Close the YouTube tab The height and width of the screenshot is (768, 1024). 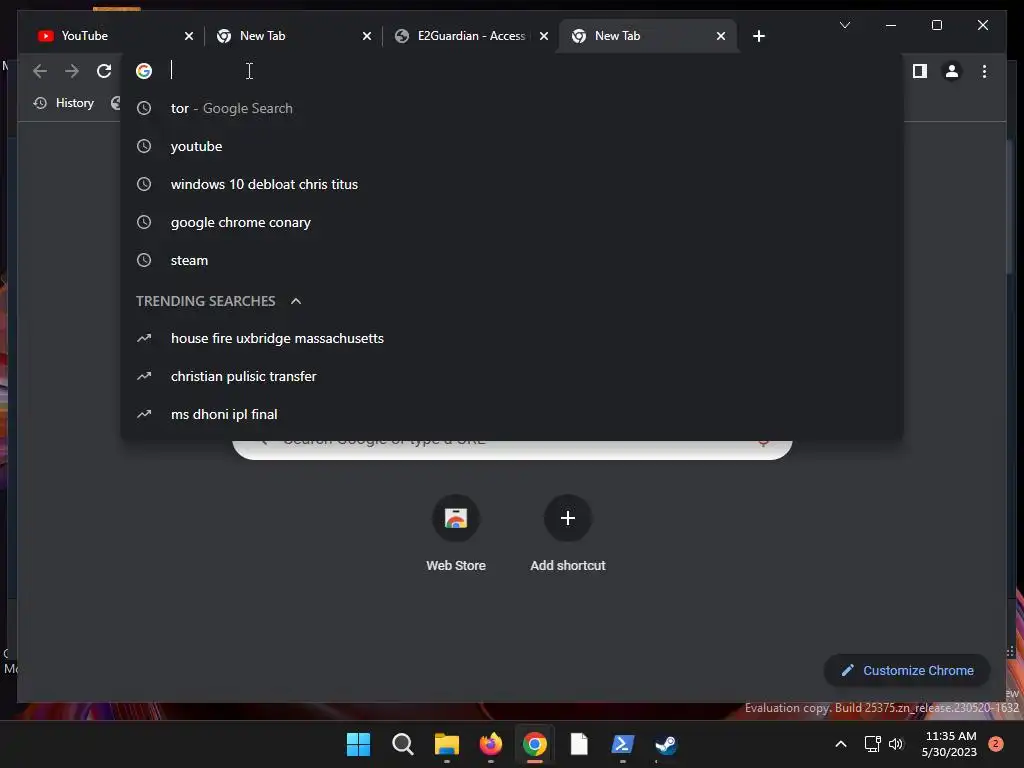(x=189, y=36)
